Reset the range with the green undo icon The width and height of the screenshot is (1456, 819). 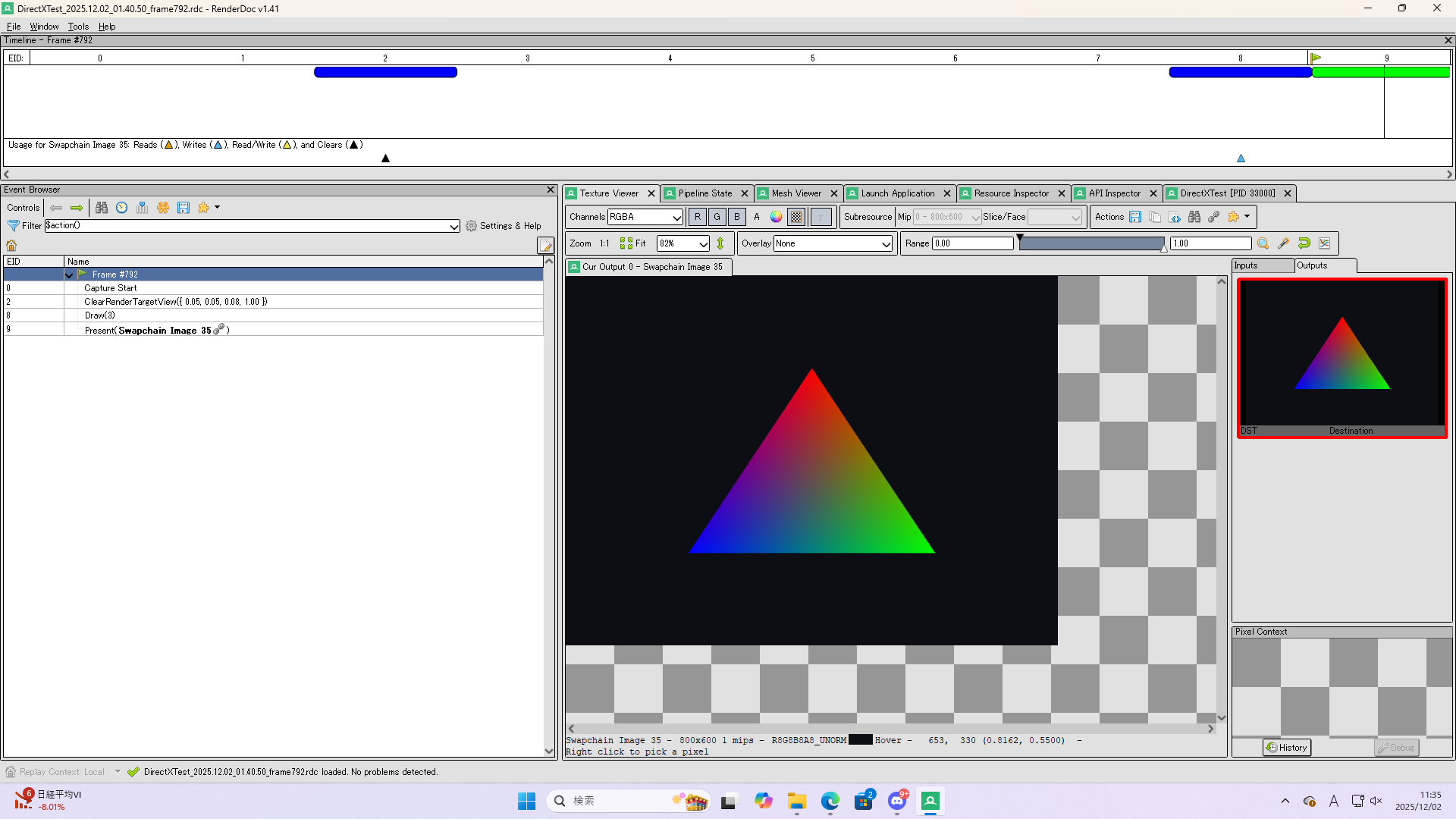[x=1304, y=243]
